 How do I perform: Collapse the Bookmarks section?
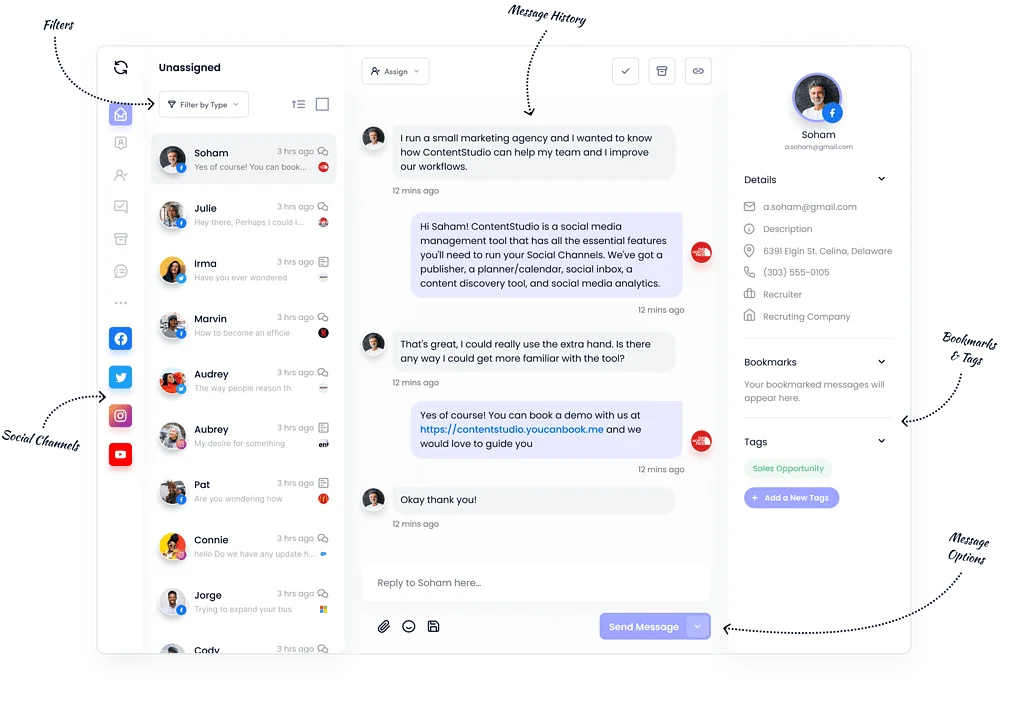[881, 361]
